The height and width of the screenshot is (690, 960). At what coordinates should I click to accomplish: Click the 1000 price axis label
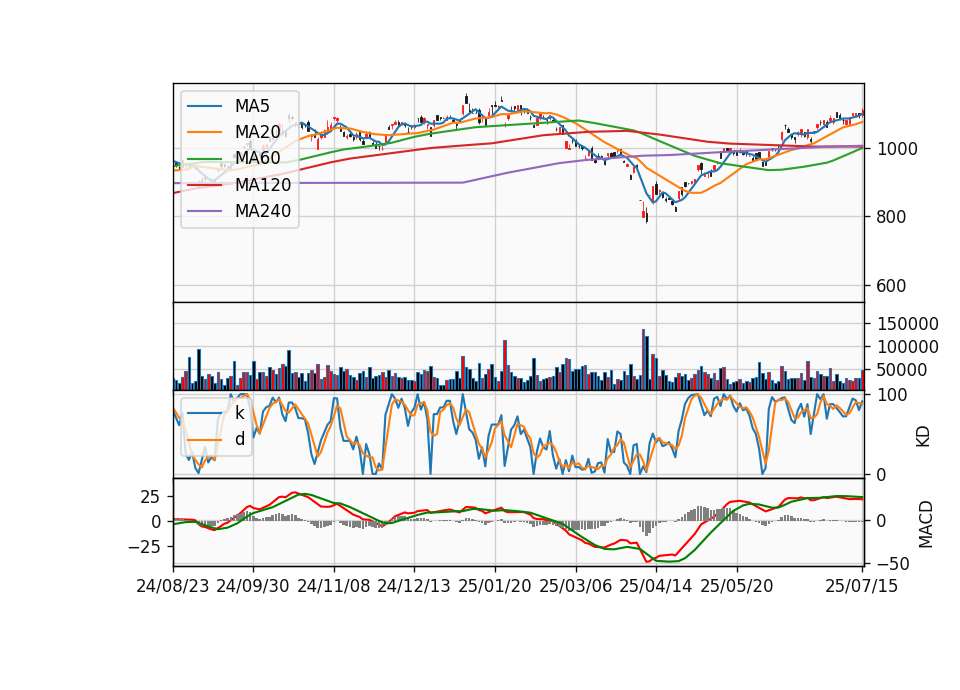[897, 149]
